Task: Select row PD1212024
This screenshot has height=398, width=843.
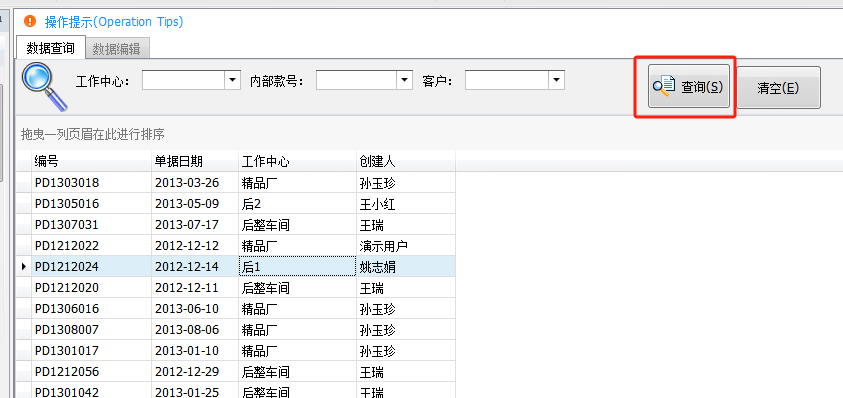Action: (x=235, y=267)
